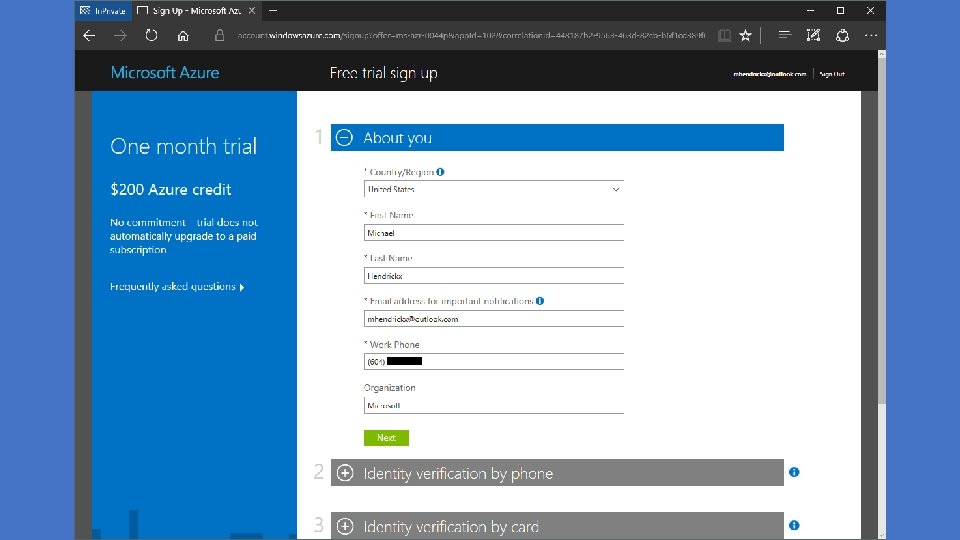Open Edge more actions ellipsis menu

[871, 36]
